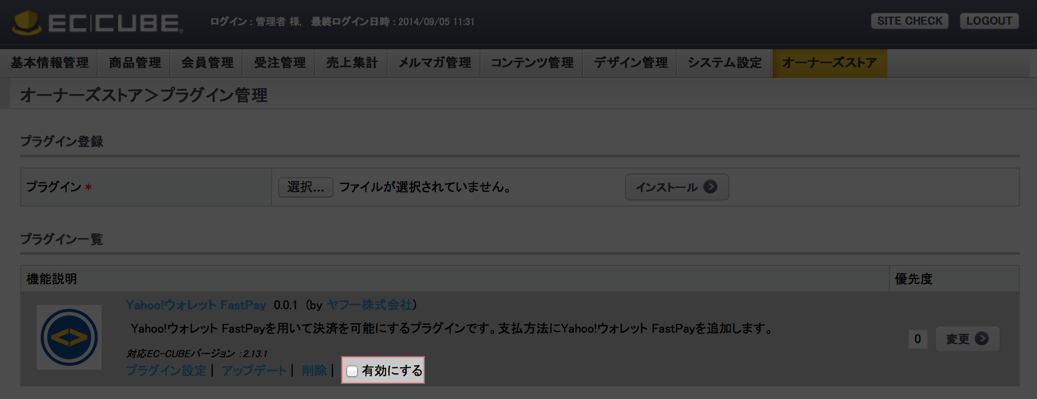Click the 削除 link
This screenshot has height=399, width=1037.
click(x=314, y=371)
